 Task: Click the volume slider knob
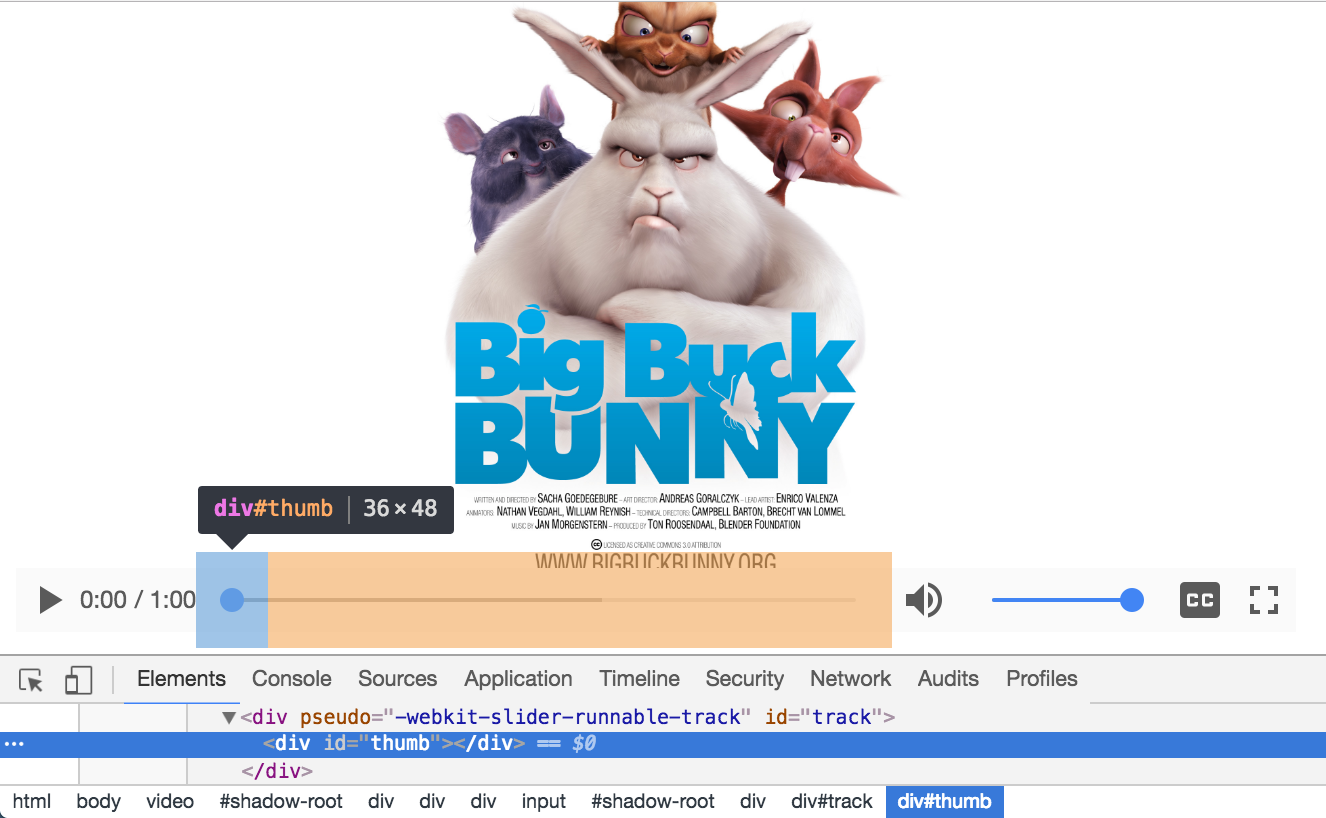[1132, 600]
